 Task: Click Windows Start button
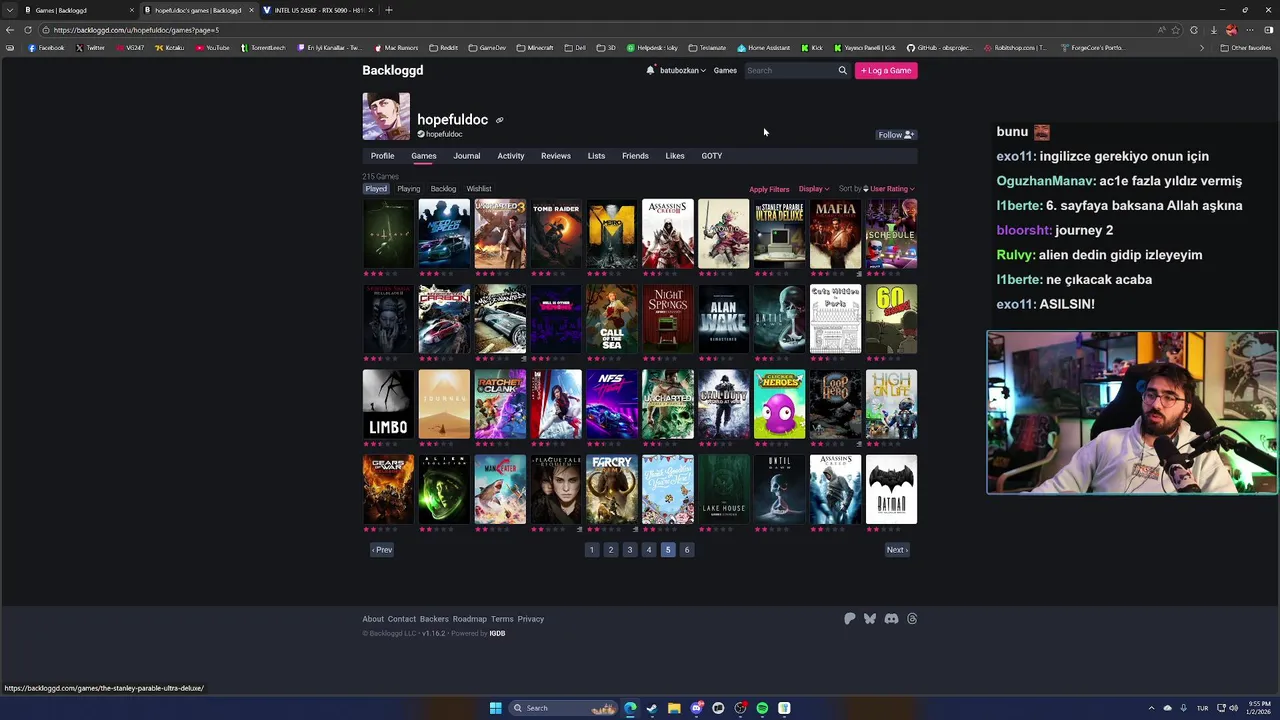[x=495, y=708]
